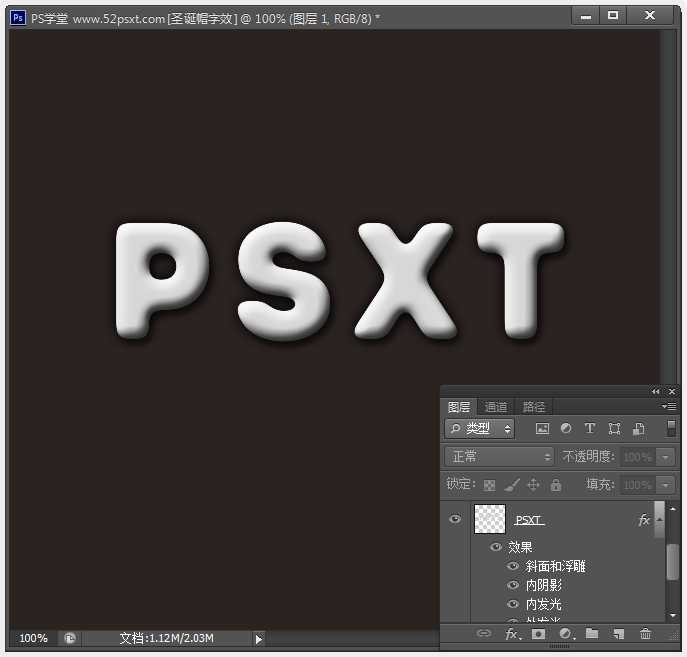Delete layer with trash icon
Viewport: 687px width, 657px height.
(x=645, y=633)
